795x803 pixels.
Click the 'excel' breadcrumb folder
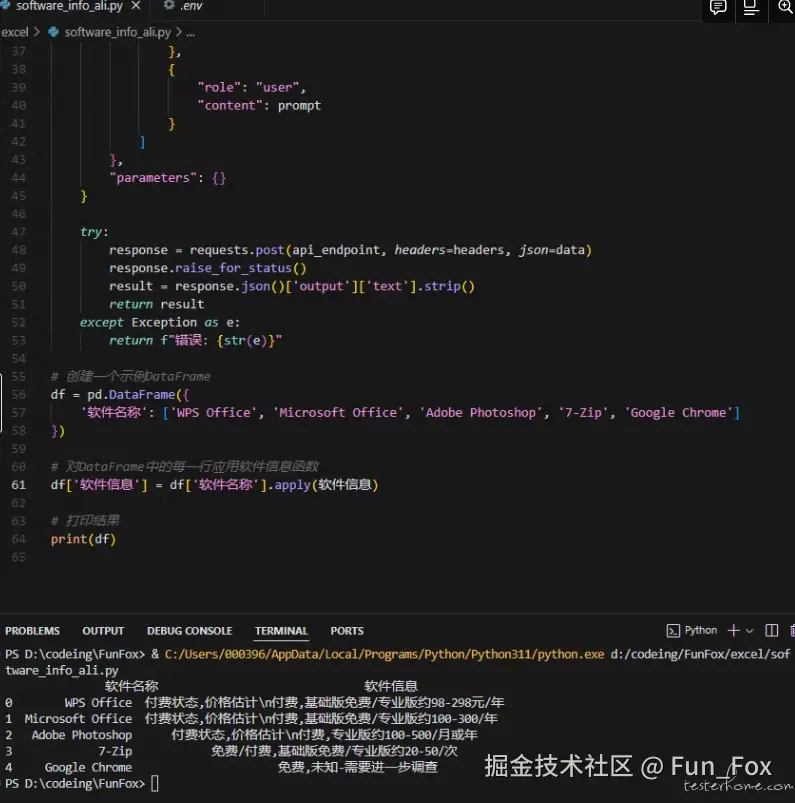tap(15, 32)
